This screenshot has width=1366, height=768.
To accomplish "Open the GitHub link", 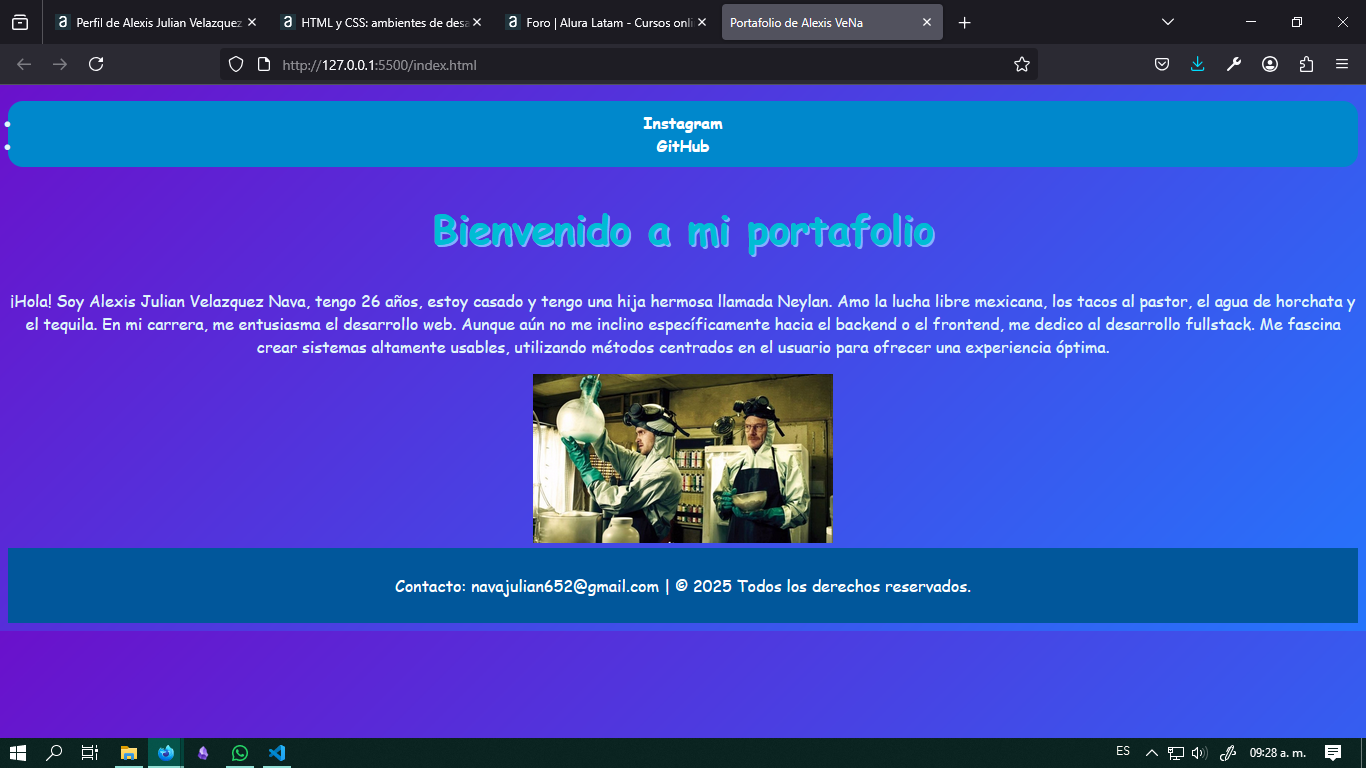I will (x=683, y=146).
